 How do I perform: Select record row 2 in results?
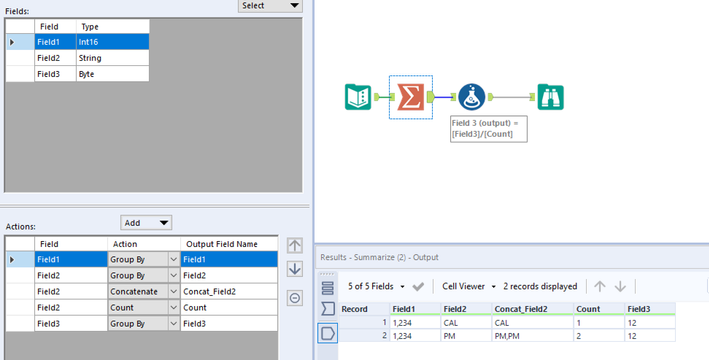click(x=364, y=336)
